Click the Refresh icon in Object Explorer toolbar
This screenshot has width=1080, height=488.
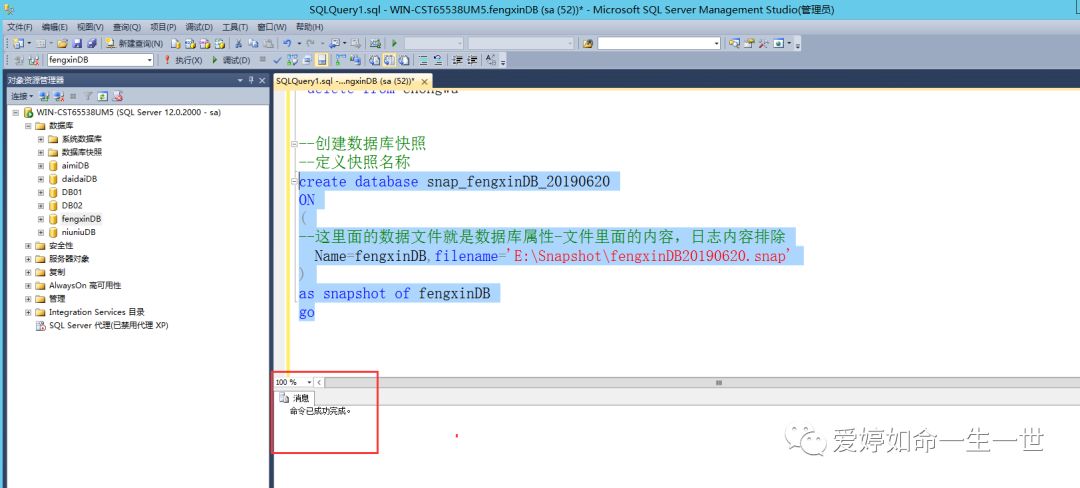click(x=103, y=96)
